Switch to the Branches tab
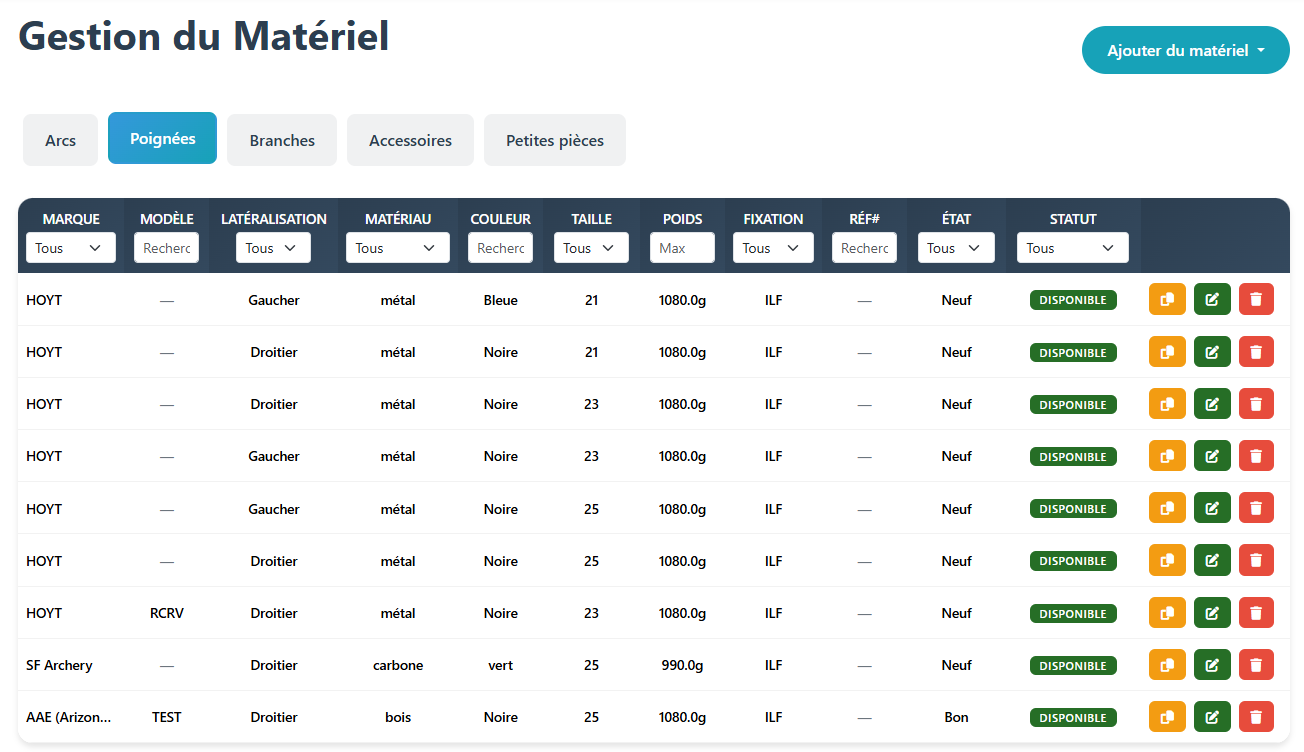Screen dimensions: 1304x752 point(281,140)
